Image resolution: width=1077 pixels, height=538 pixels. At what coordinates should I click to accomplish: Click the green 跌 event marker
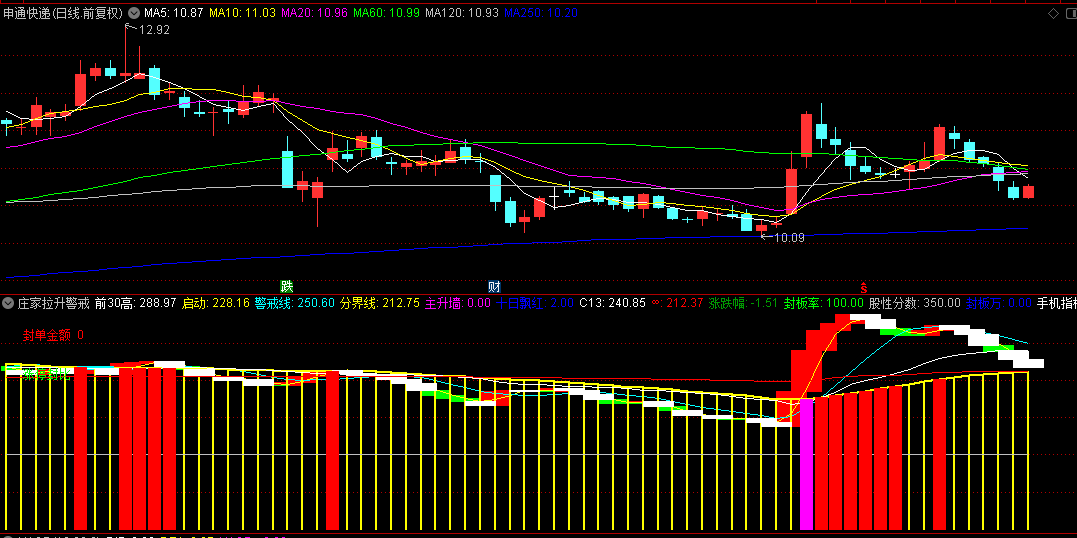[x=286, y=286]
